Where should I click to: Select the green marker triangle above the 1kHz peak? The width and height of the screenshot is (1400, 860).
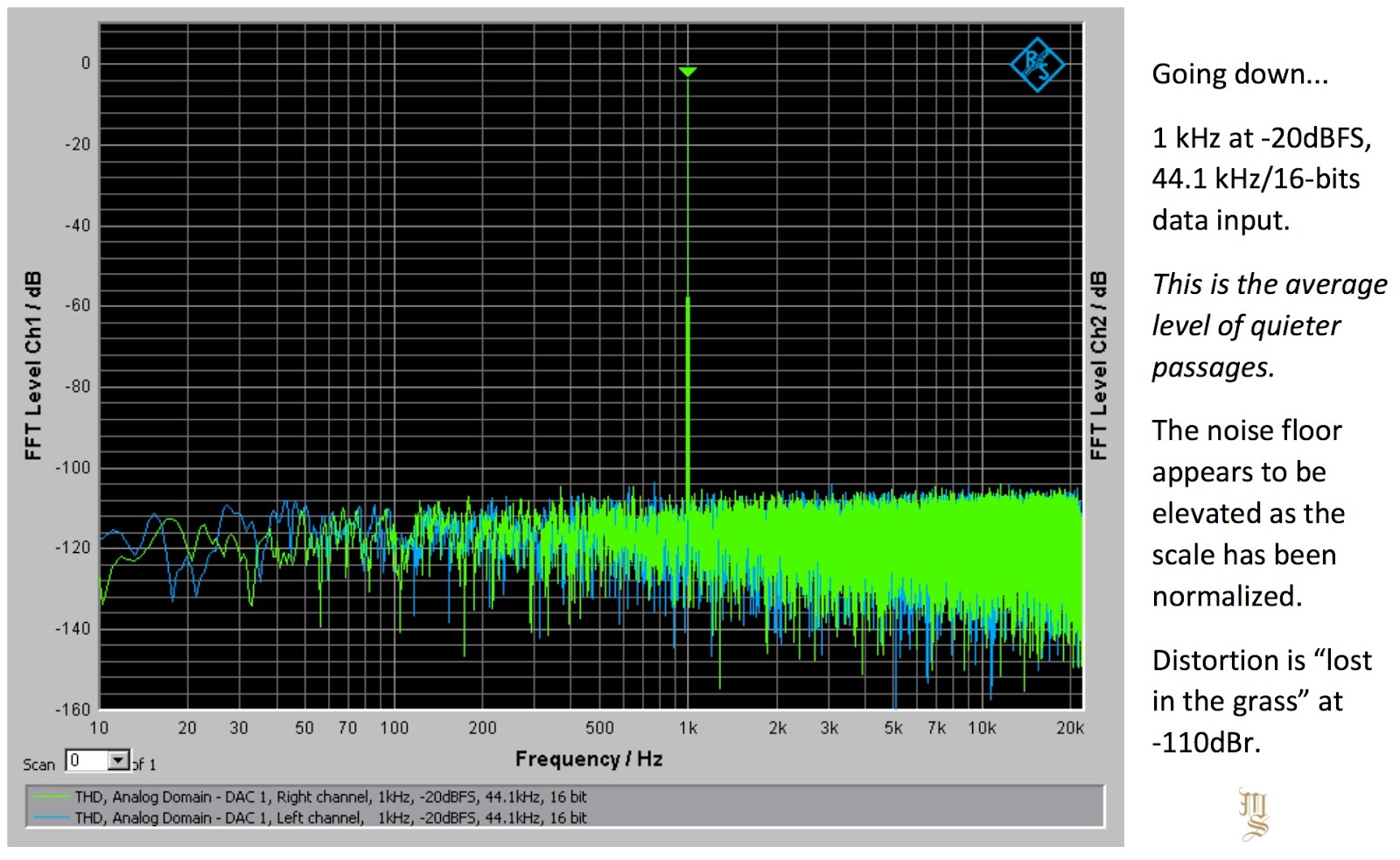pyautogui.click(x=687, y=71)
